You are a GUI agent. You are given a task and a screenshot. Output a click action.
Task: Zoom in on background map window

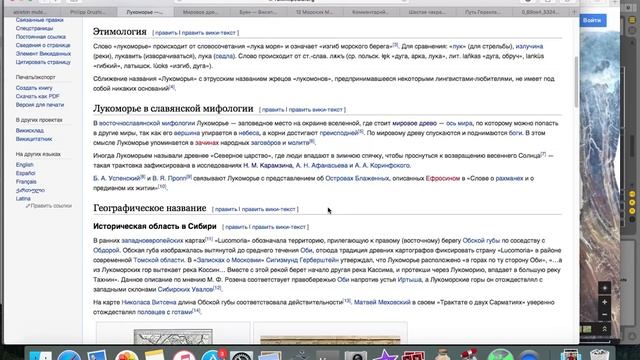[x=604, y=302]
